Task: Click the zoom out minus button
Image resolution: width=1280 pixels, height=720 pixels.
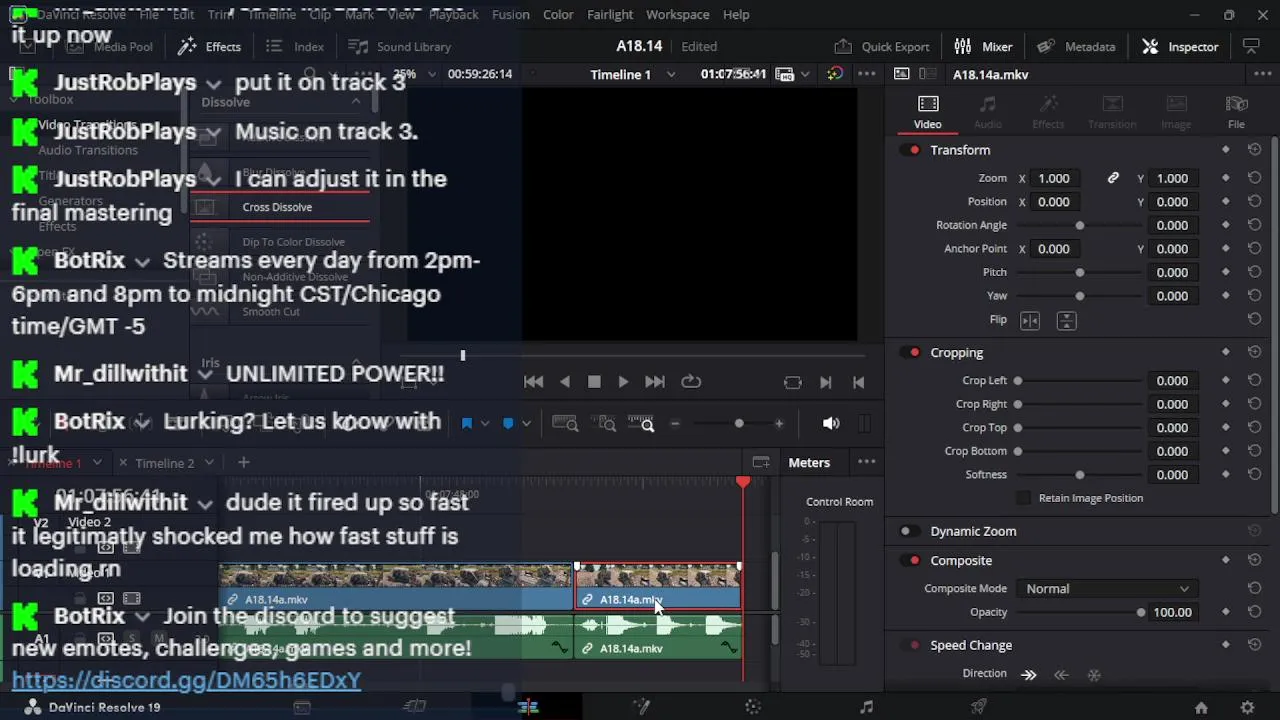Action: tap(675, 424)
